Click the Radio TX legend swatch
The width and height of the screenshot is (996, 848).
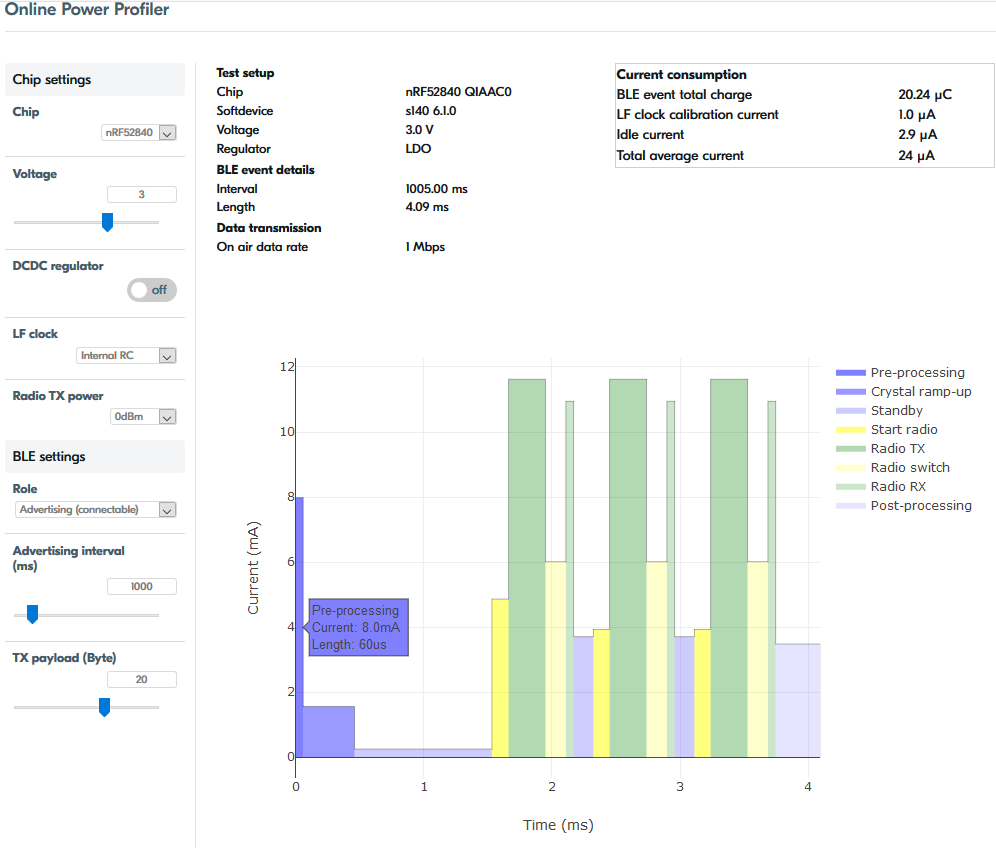click(x=849, y=448)
